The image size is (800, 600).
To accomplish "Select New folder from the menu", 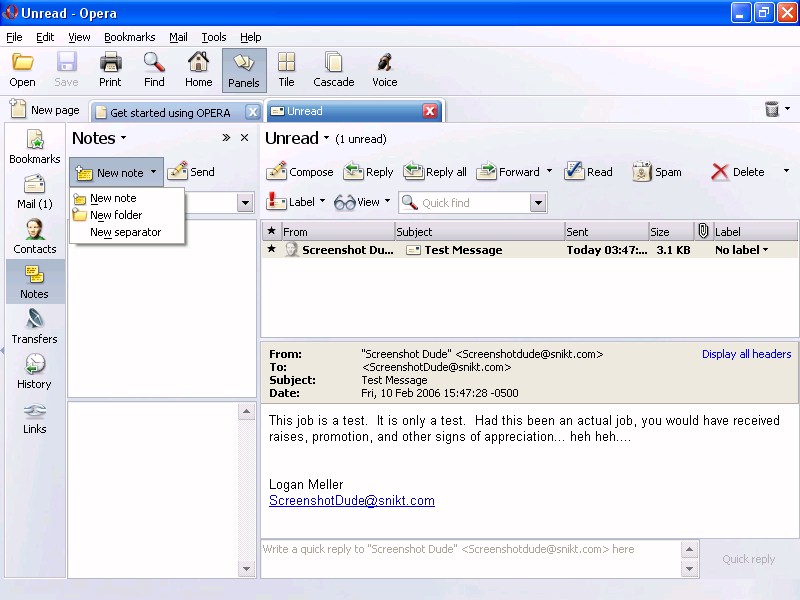I will pos(116,215).
